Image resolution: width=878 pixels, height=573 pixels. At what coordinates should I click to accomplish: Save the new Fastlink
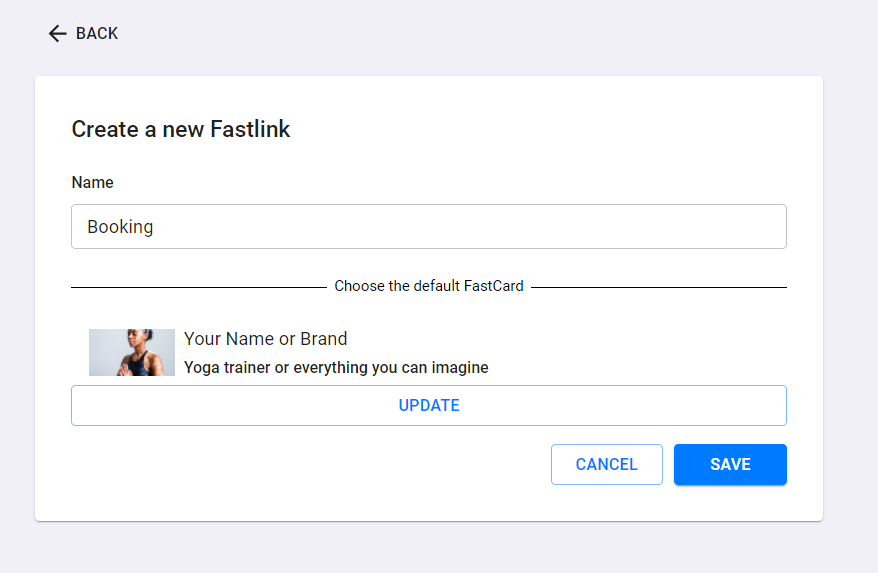pos(730,464)
